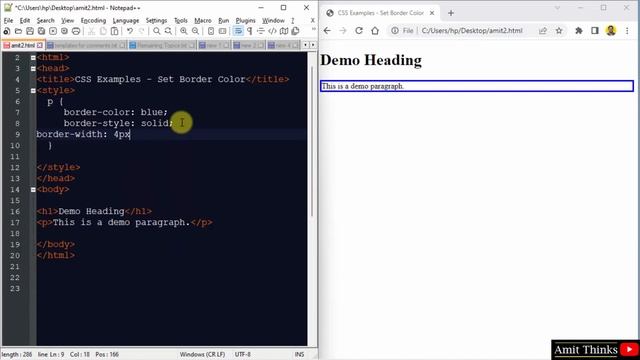Toggle Chrome side panel icon
This screenshot has width=640, height=360.
(x=595, y=31)
